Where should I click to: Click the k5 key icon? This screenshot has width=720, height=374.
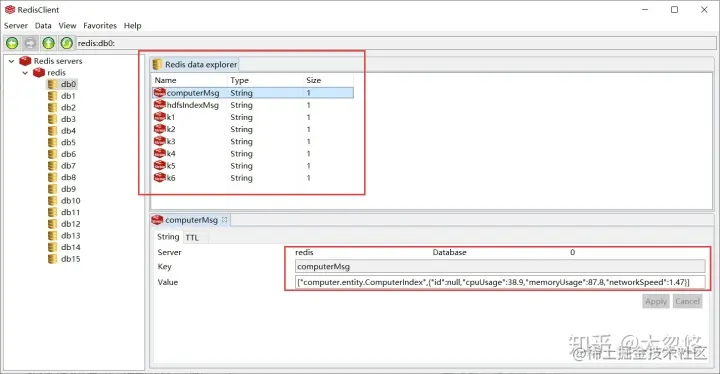159,165
